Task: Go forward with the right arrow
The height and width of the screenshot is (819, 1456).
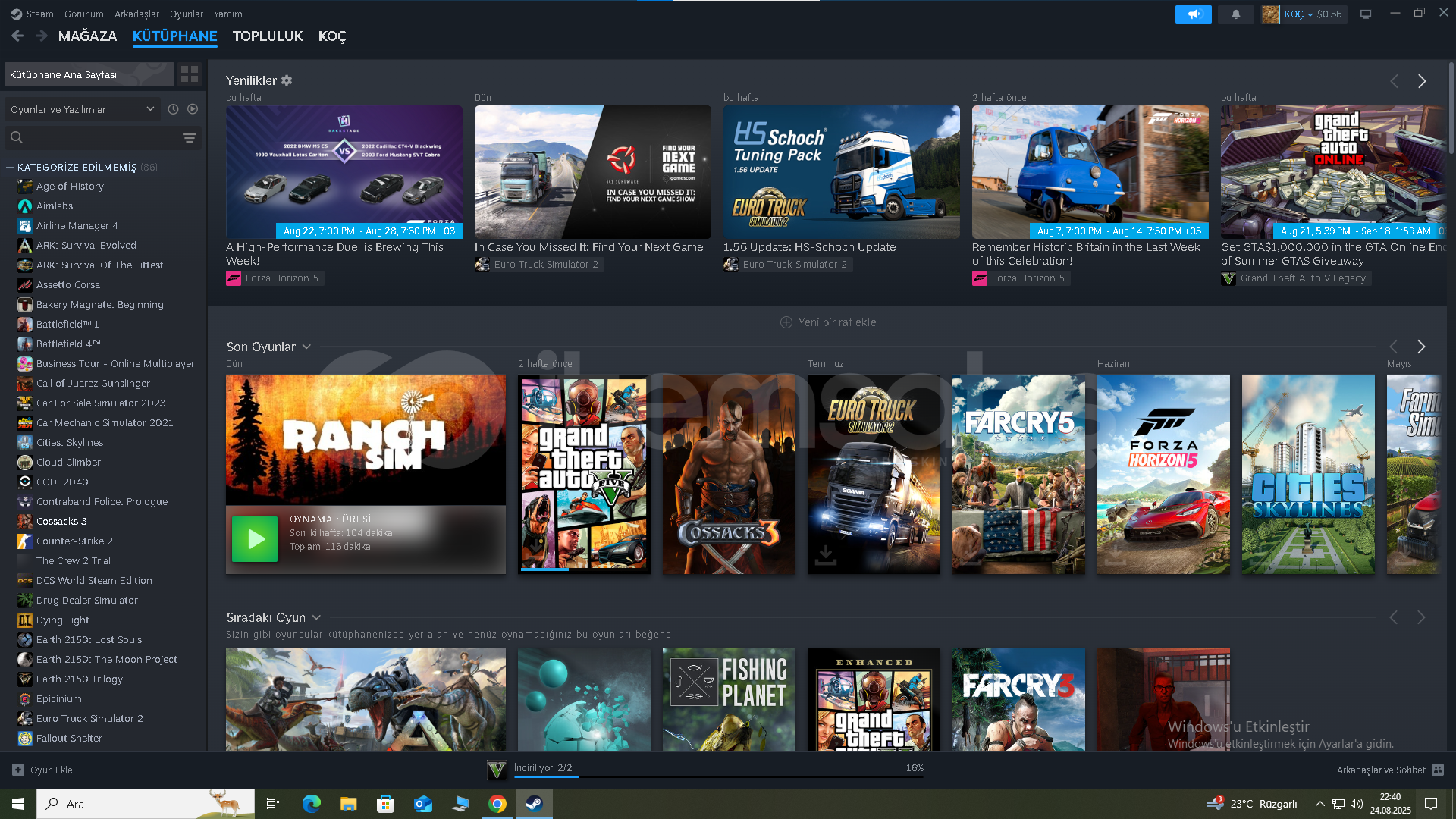Action: point(42,36)
